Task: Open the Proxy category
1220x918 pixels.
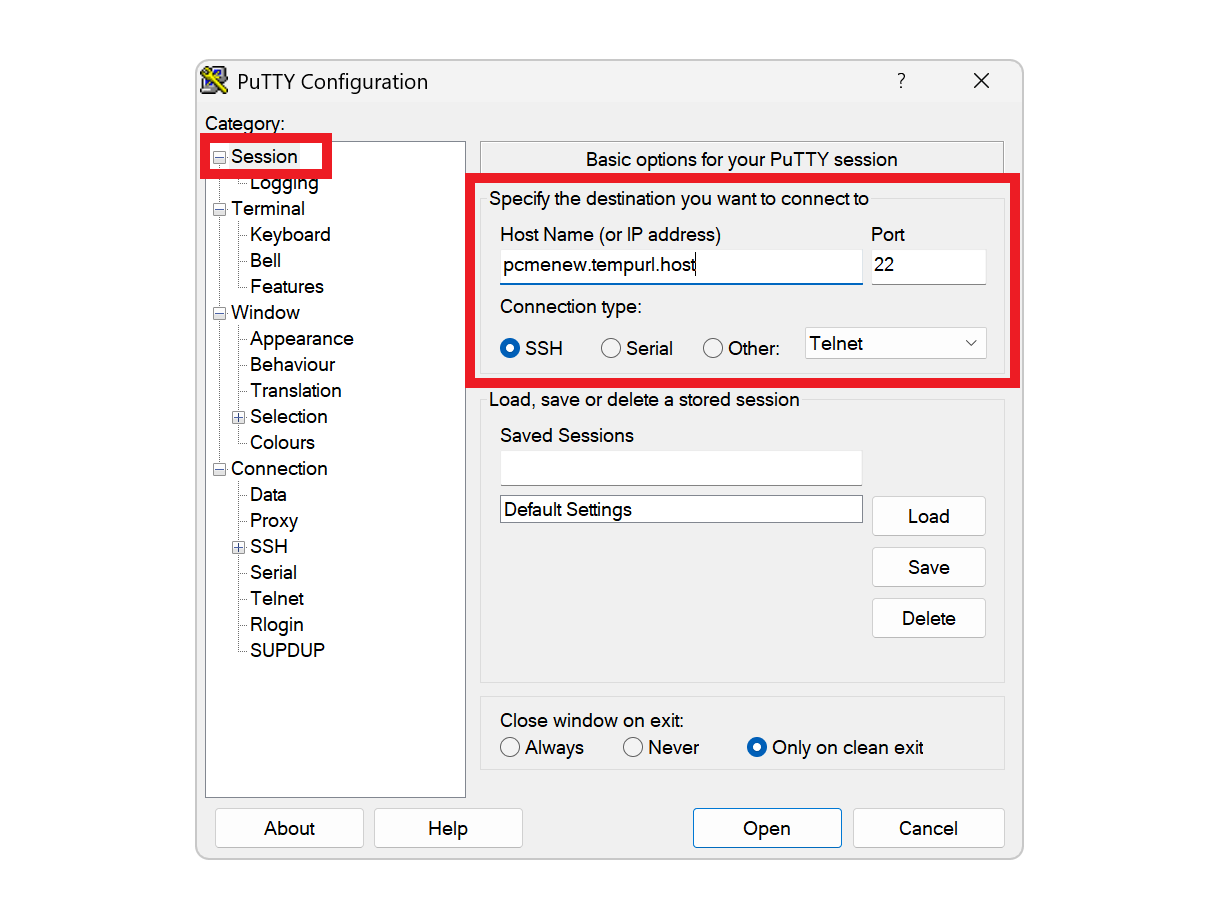Action: [274, 520]
